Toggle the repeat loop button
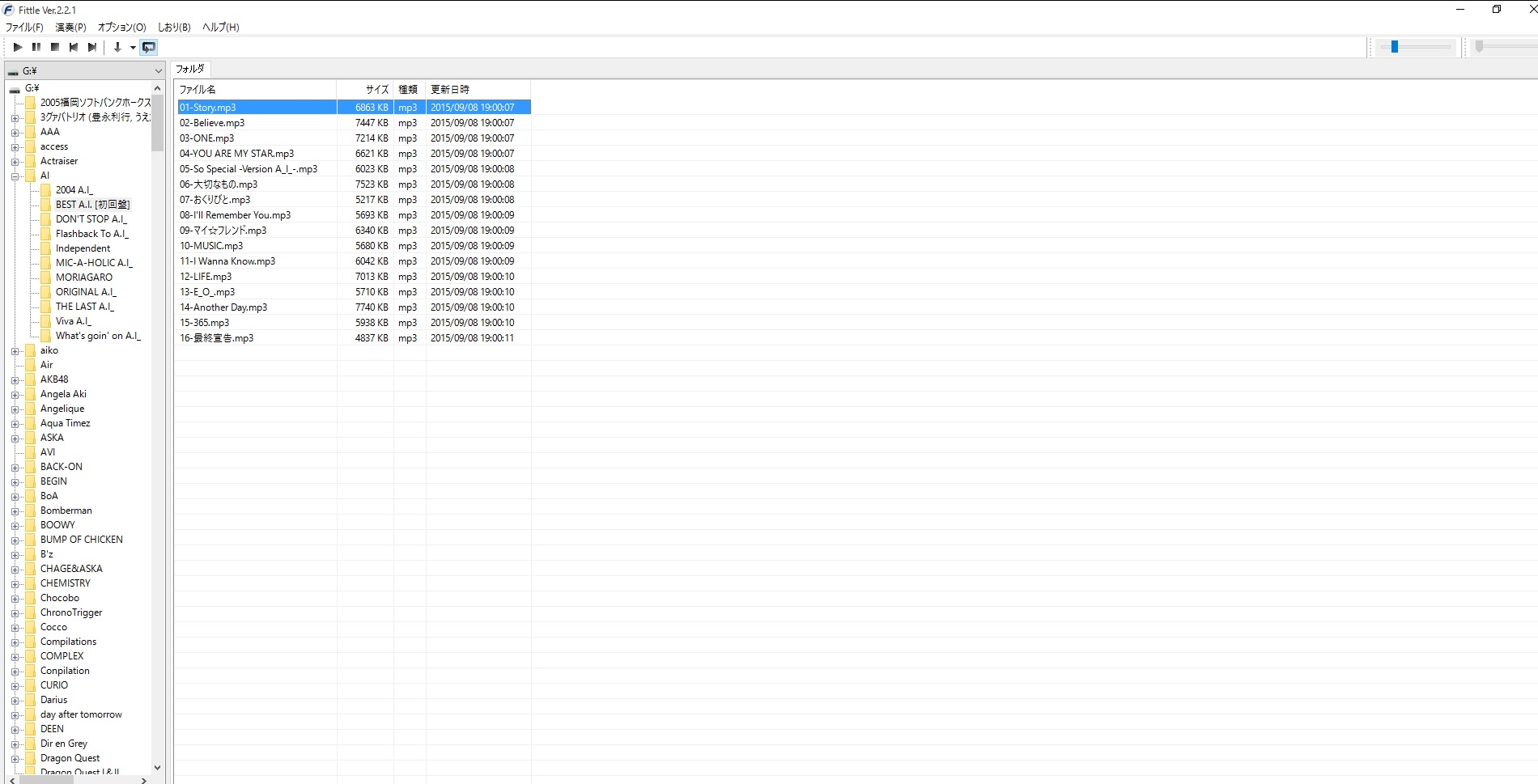This screenshot has width=1538, height=784. click(149, 47)
